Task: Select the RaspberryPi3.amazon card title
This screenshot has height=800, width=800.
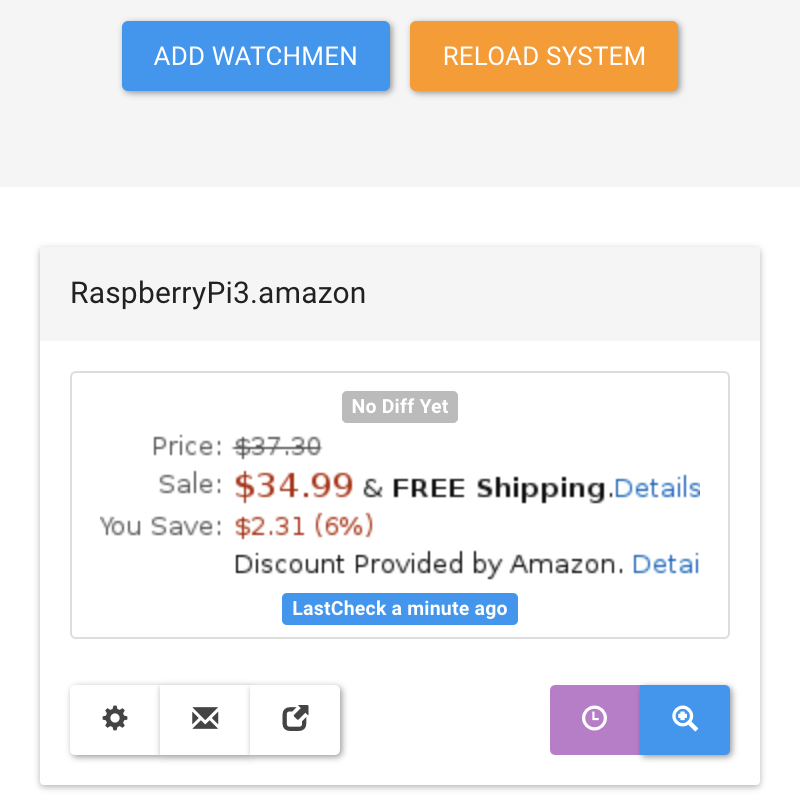Action: click(x=218, y=293)
